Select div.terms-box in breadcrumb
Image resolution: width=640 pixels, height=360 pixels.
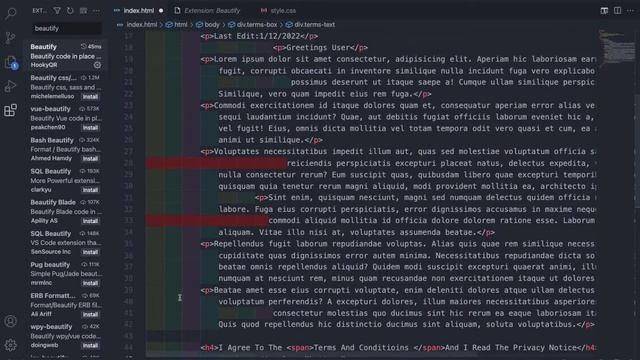[x=257, y=24]
